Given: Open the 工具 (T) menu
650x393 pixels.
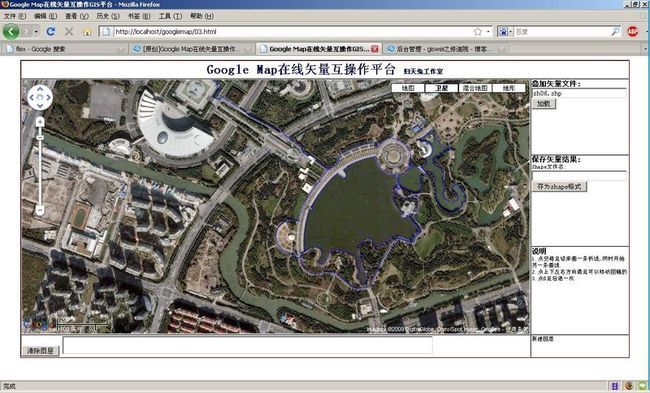Looking at the screenshot, I should [170, 16].
